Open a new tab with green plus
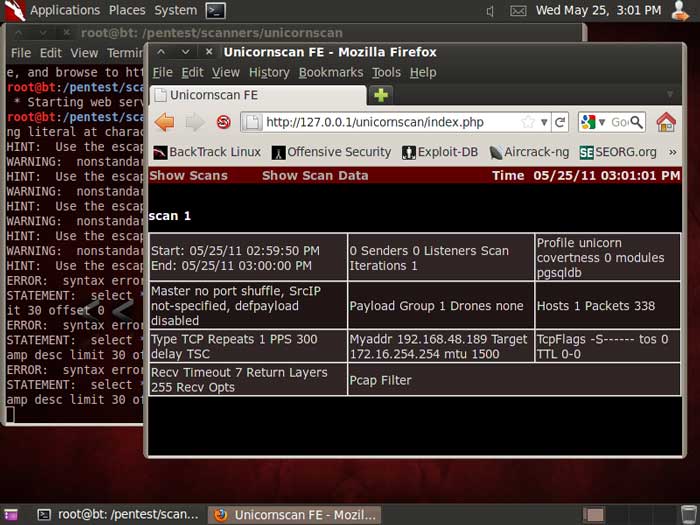700x525 pixels. [x=381, y=95]
